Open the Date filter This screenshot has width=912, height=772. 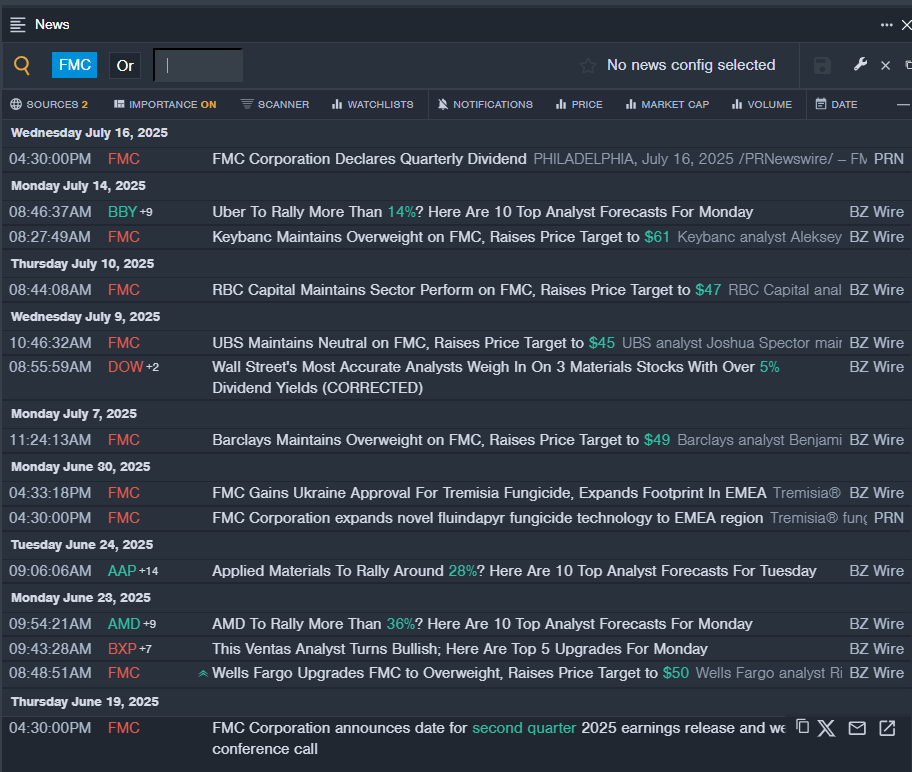click(836, 105)
